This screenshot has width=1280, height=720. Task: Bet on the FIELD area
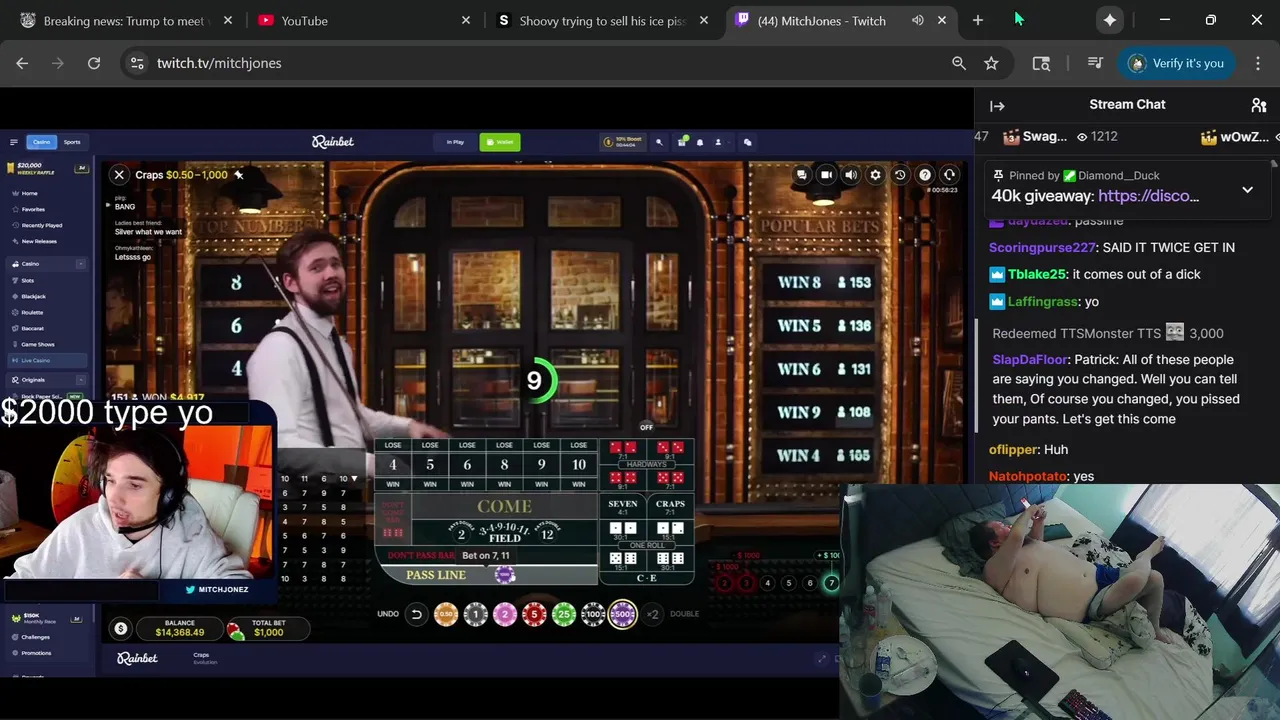click(x=504, y=532)
